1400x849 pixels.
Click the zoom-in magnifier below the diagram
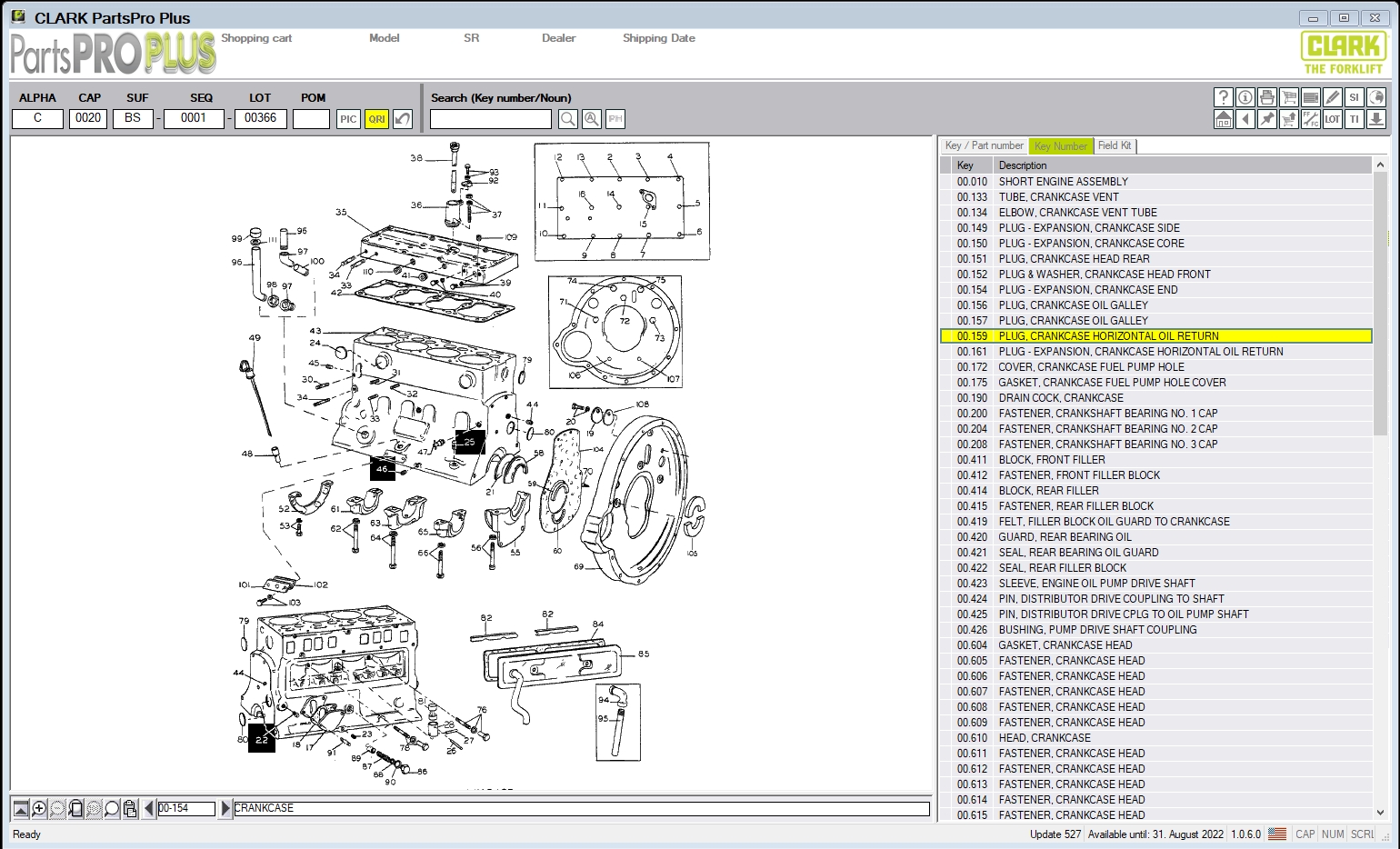[x=39, y=808]
